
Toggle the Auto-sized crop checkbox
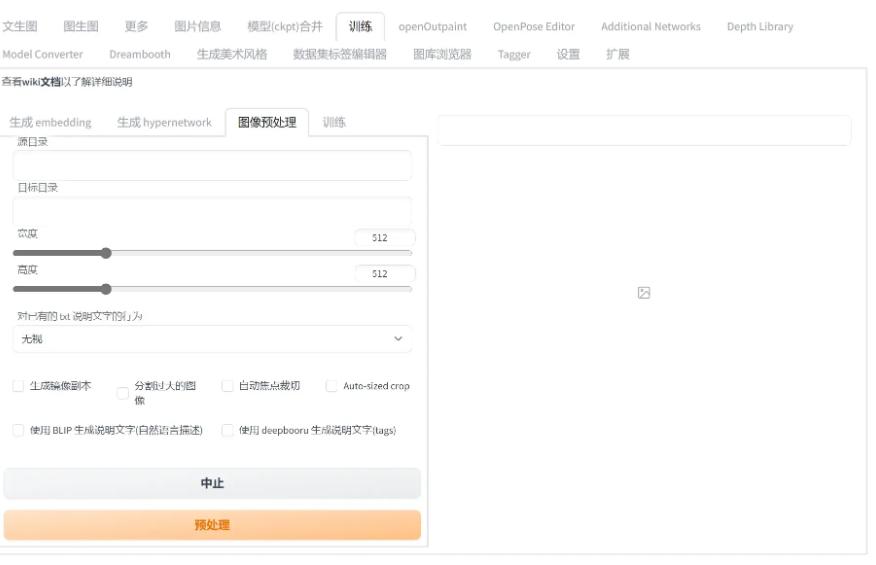click(331, 386)
